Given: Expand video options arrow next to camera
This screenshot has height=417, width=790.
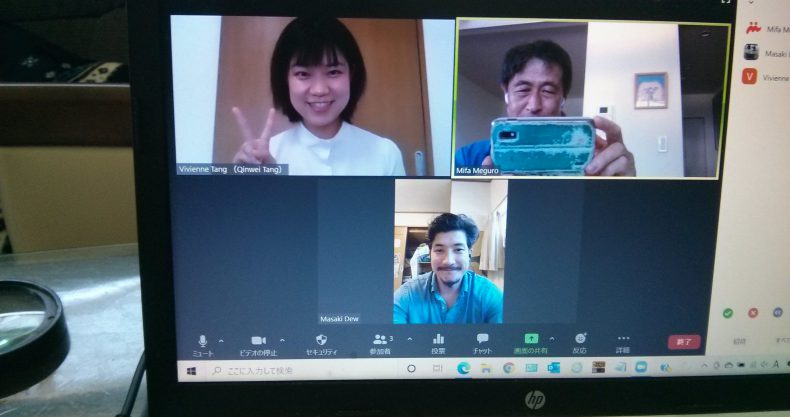Looking at the screenshot, I should coord(281,340).
